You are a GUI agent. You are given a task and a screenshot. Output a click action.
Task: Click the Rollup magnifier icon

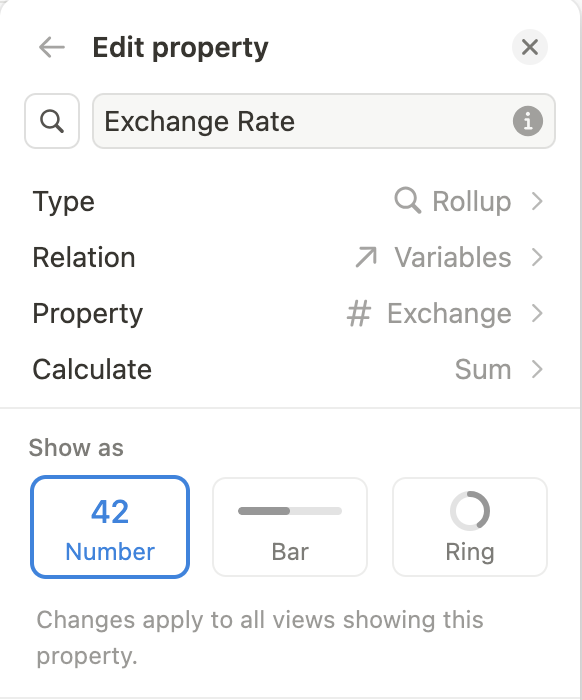click(407, 201)
